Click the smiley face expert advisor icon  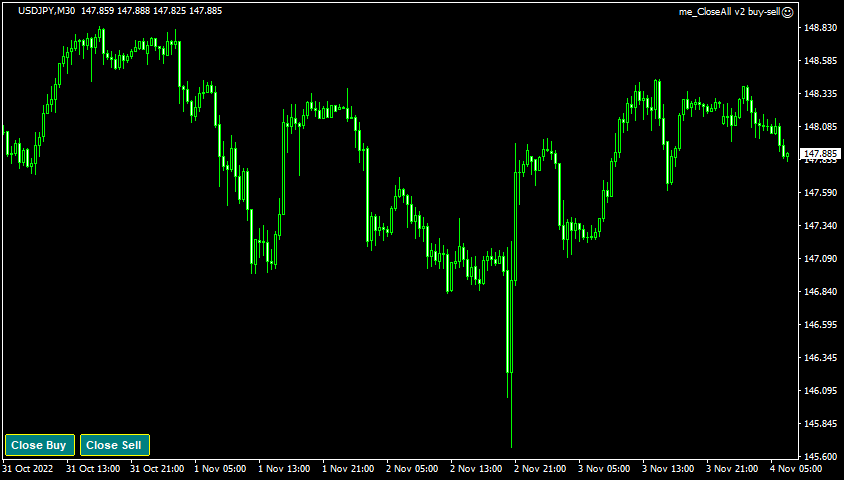(x=788, y=12)
